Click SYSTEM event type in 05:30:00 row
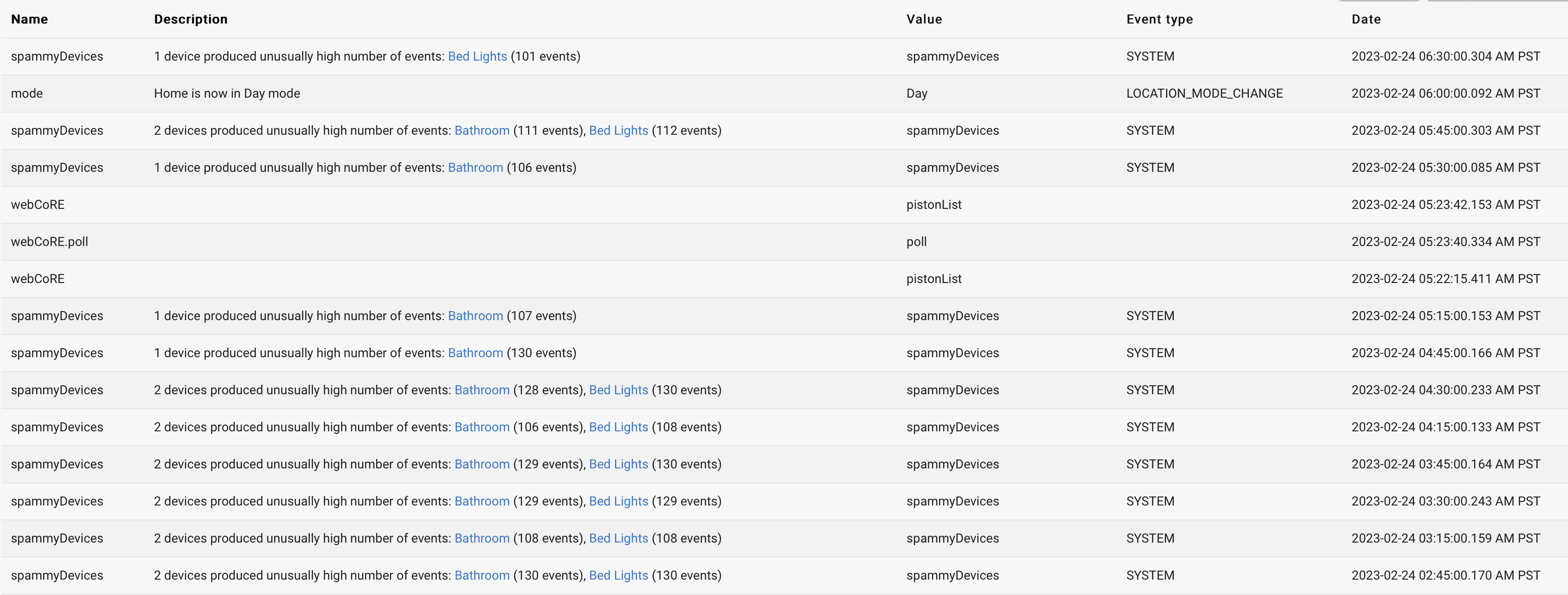 click(1150, 168)
